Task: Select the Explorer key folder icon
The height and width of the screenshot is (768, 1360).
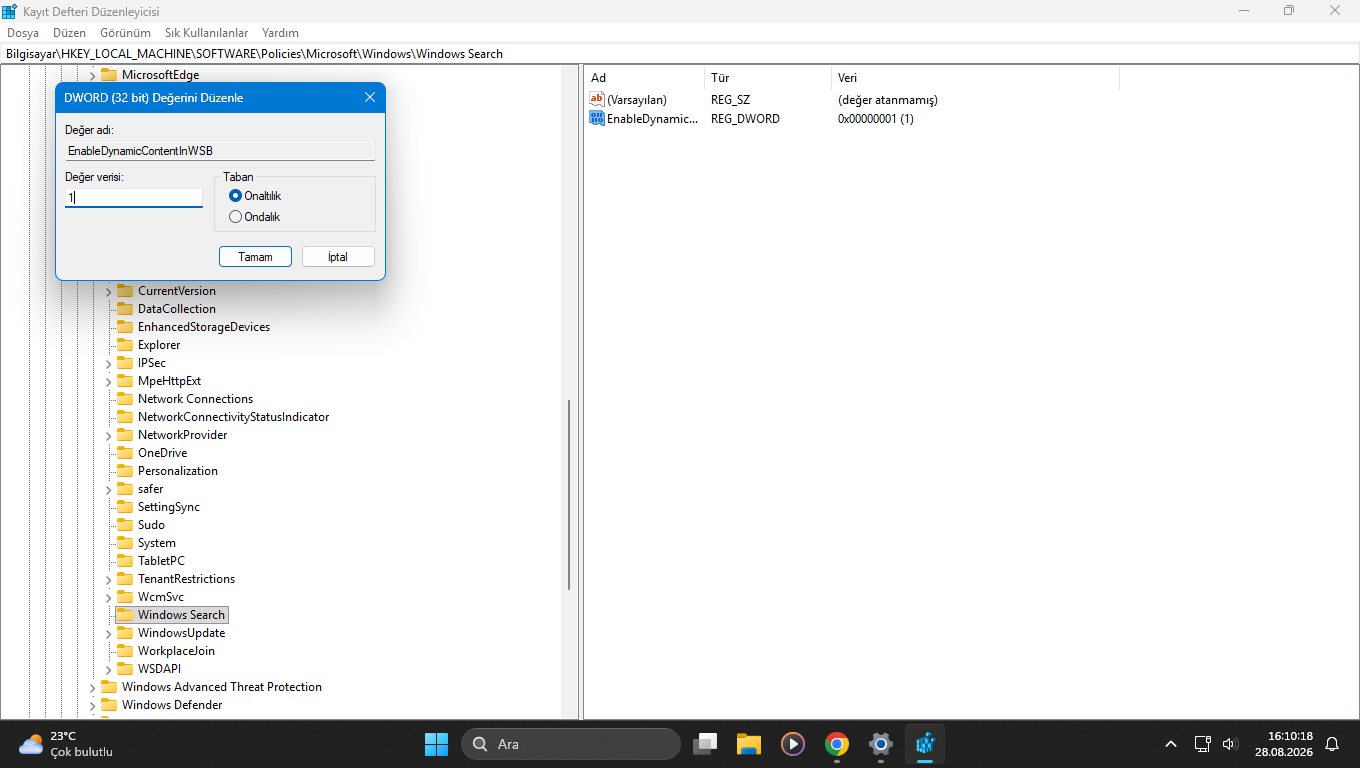Action: [x=125, y=345]
